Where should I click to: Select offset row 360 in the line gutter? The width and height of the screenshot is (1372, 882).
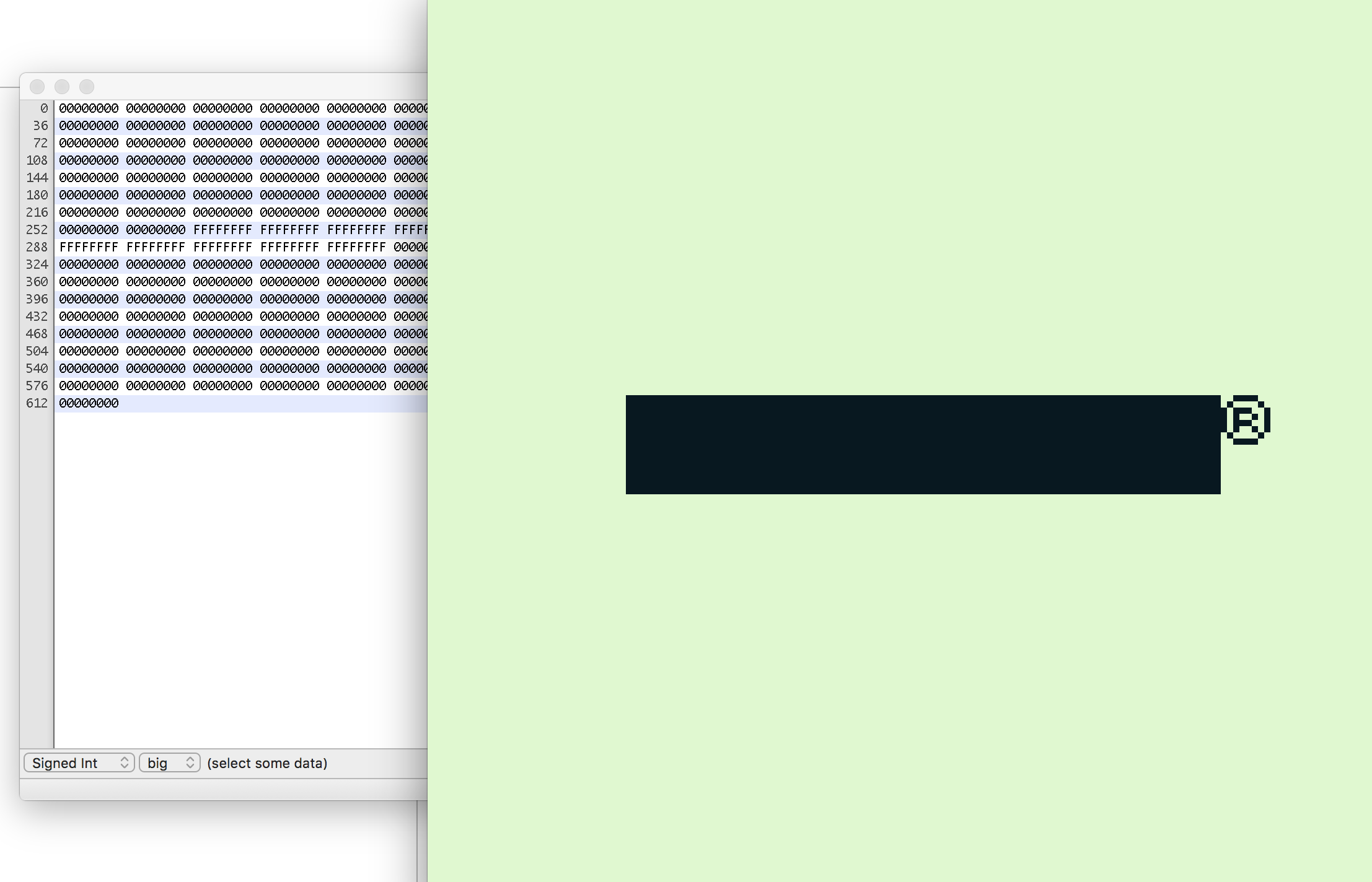pos(37,282)
